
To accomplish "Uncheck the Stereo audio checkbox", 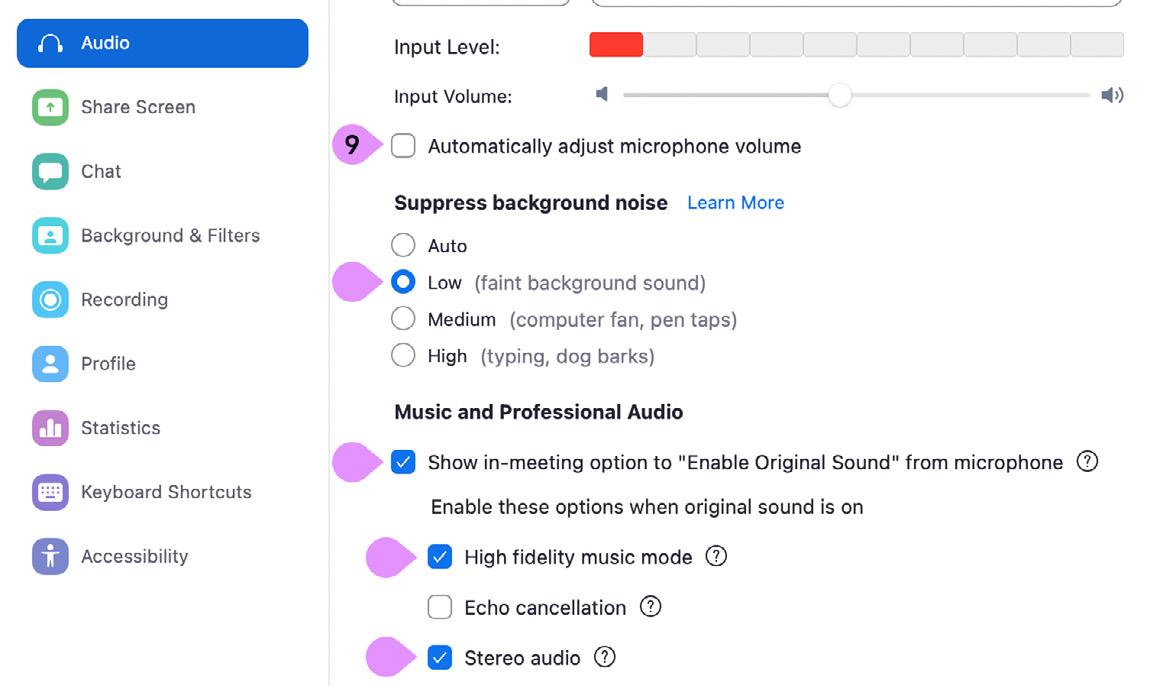I will pos(440,658).
